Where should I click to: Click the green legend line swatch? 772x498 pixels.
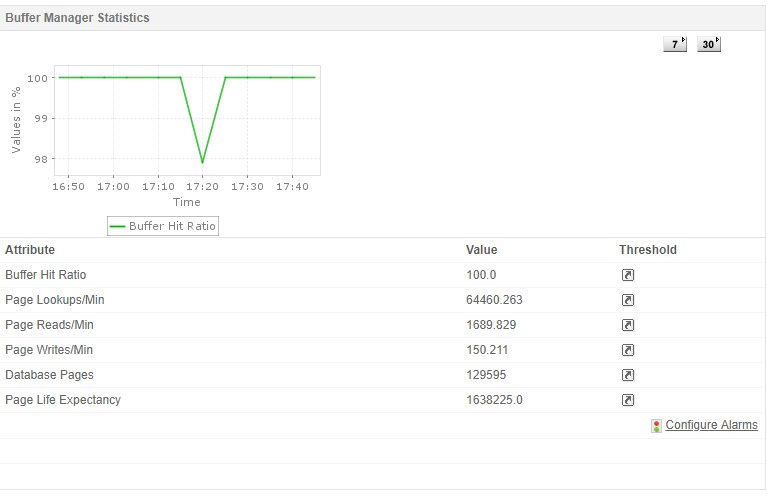[117, 227]
